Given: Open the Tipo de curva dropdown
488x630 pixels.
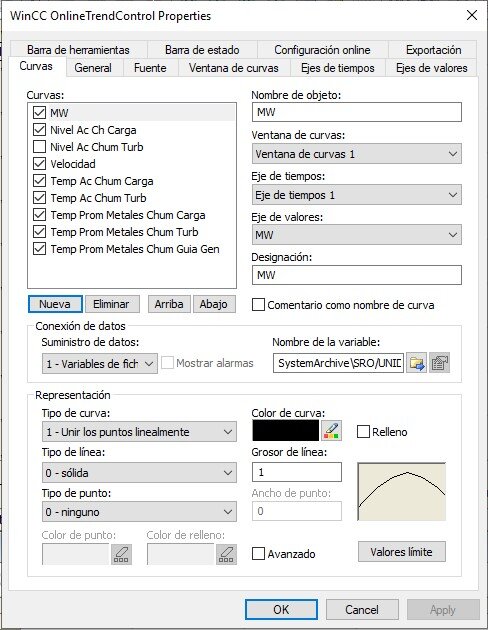Looking at the screenshot, I should [139, 432].
